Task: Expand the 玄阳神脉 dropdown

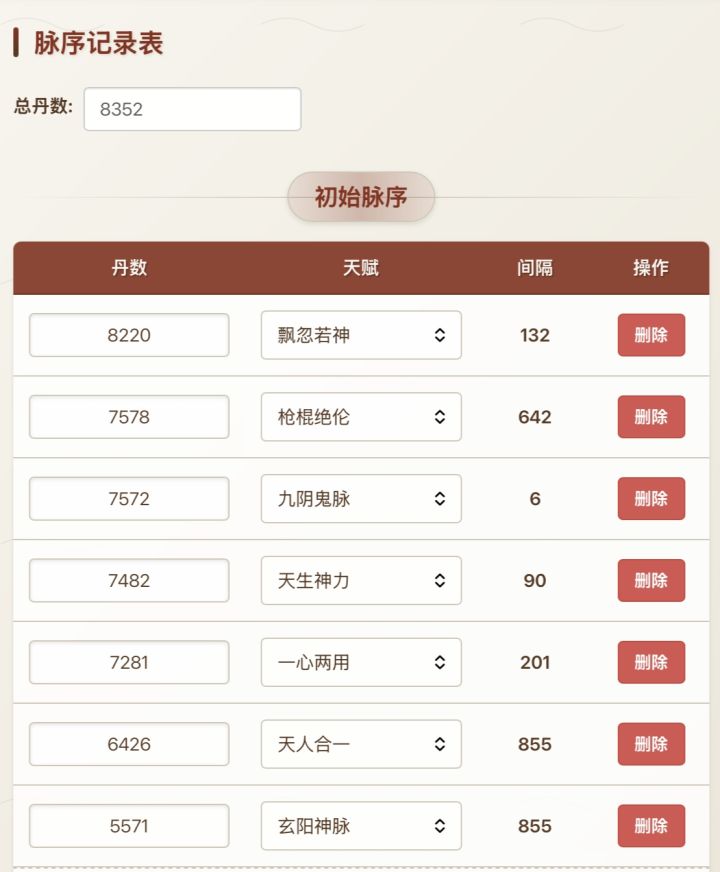Action: tap(361, 826)
